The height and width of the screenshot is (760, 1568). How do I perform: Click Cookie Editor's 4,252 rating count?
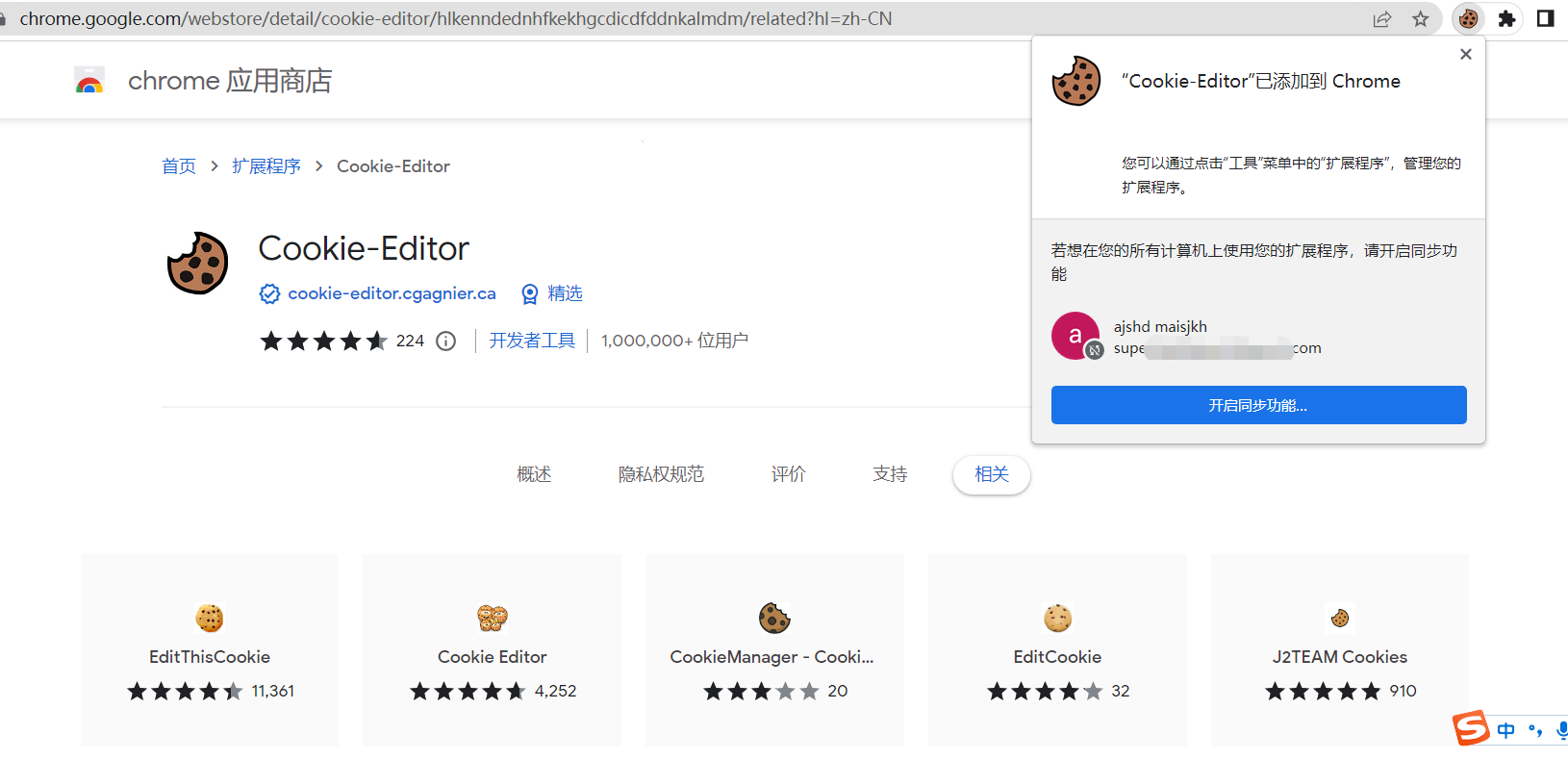[x=556, y=691]
